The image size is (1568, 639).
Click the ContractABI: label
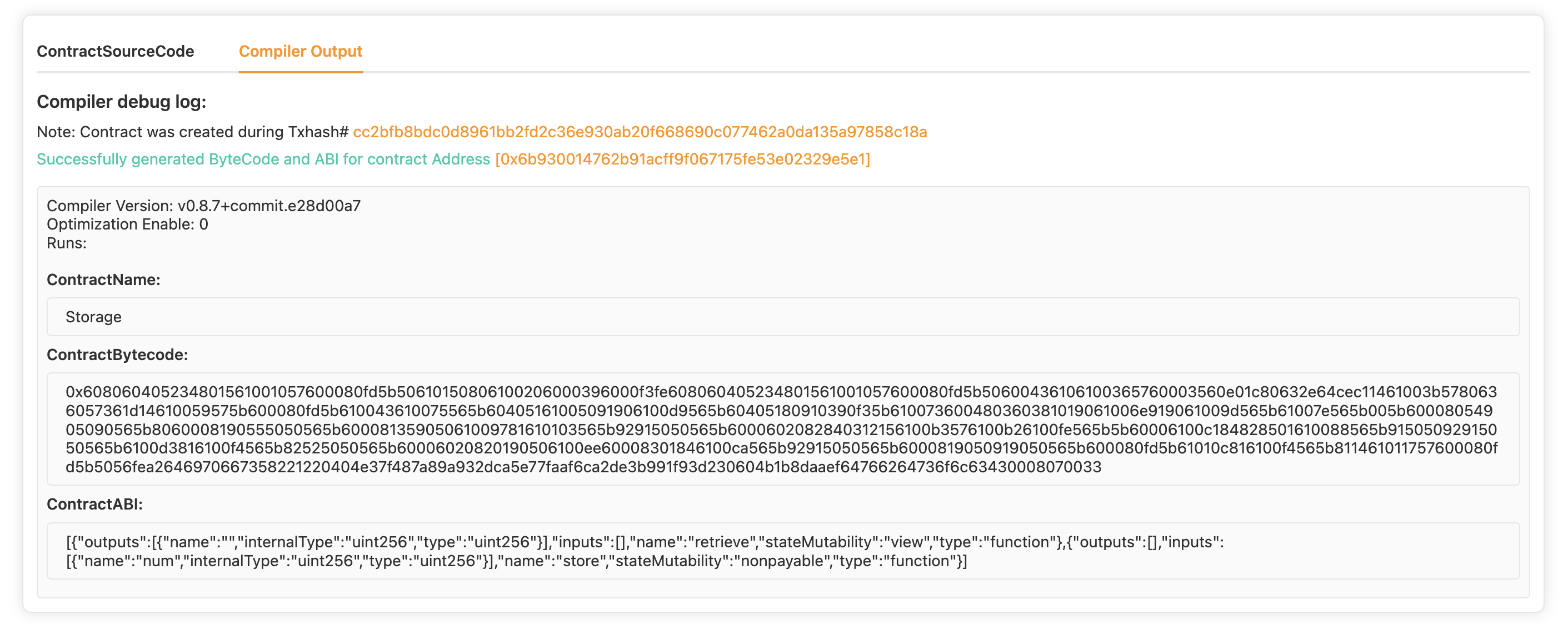[95, 505]
